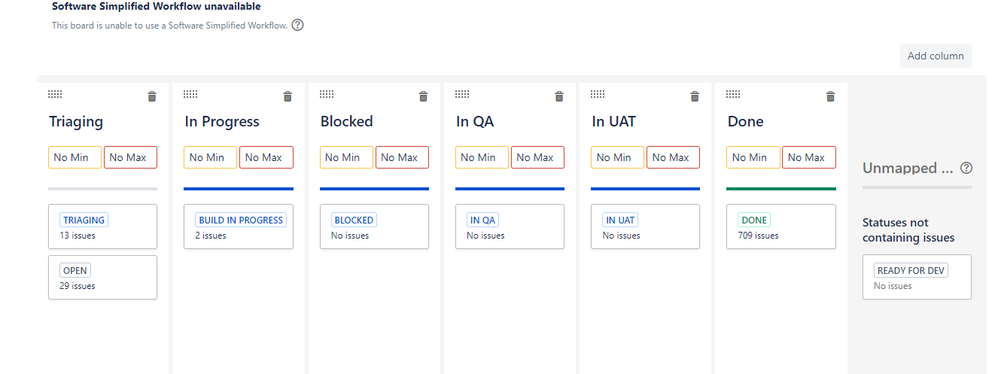Delete the In UAT column

695,97
